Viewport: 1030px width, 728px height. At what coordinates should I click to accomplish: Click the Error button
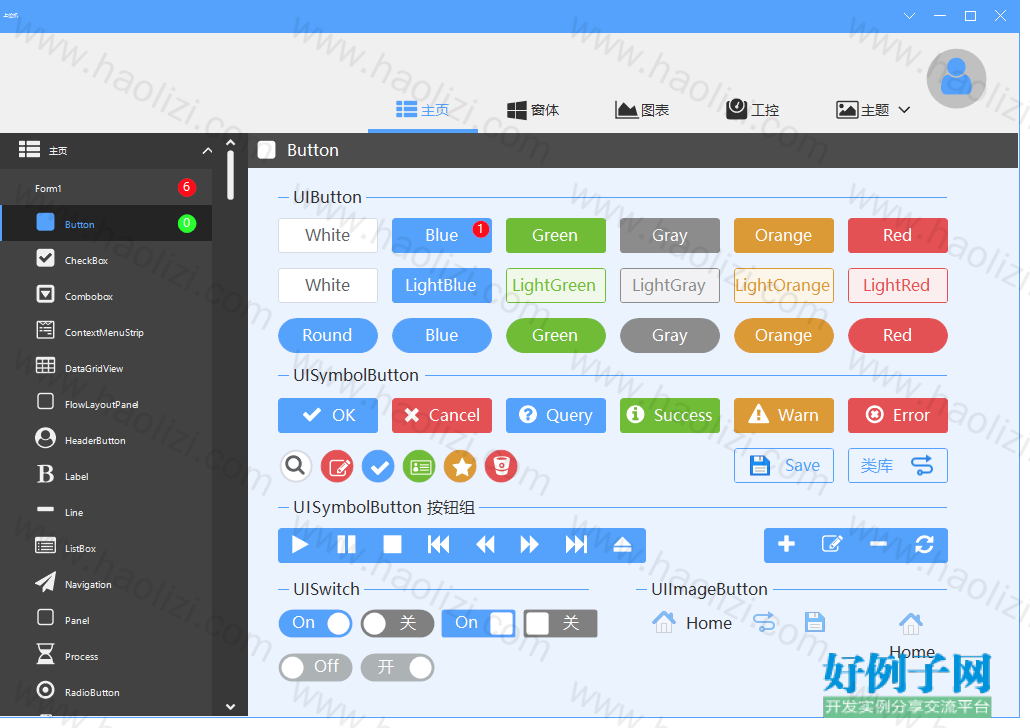tap(898, 415)
